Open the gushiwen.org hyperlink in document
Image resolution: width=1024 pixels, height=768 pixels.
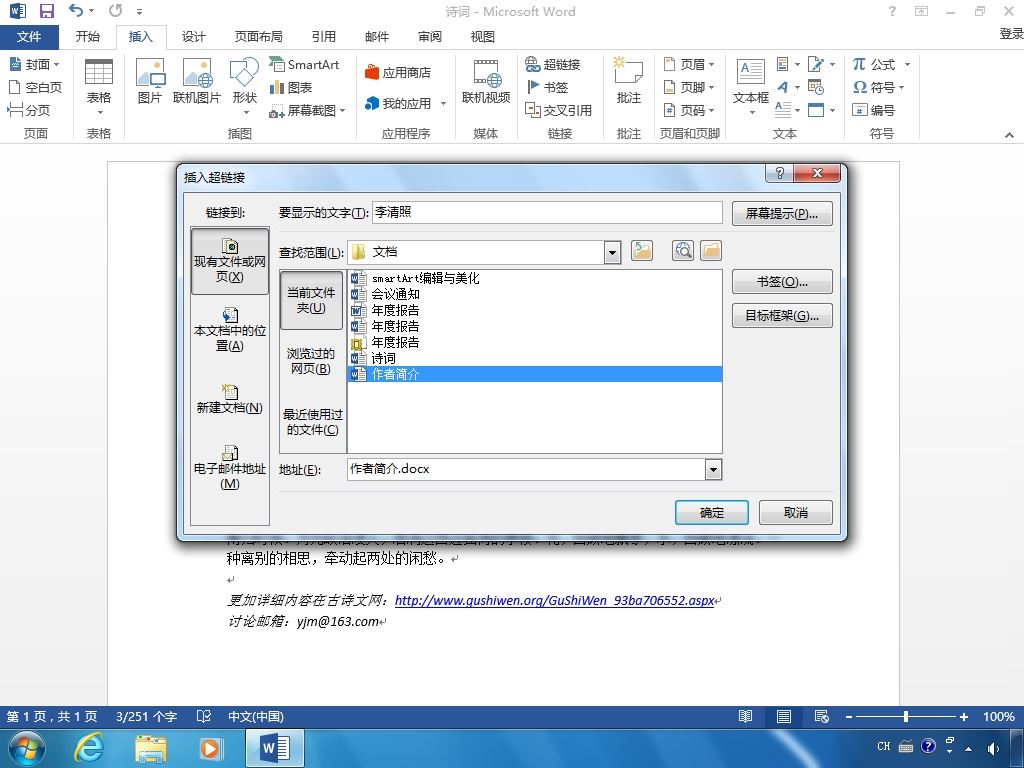point(554,600)
